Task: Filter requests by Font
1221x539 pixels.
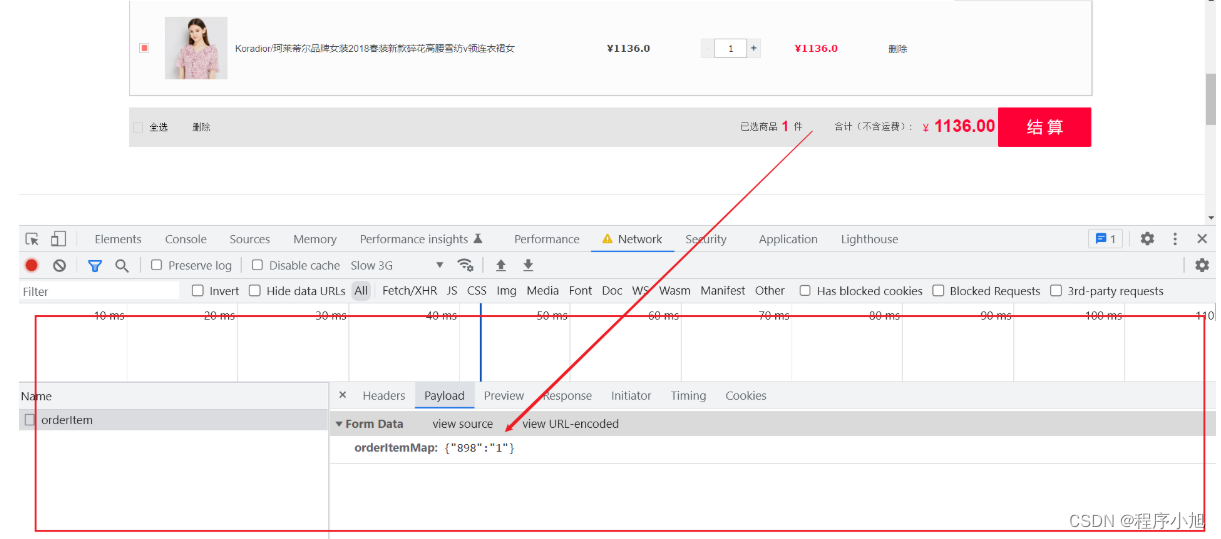Action: (581, 291)
